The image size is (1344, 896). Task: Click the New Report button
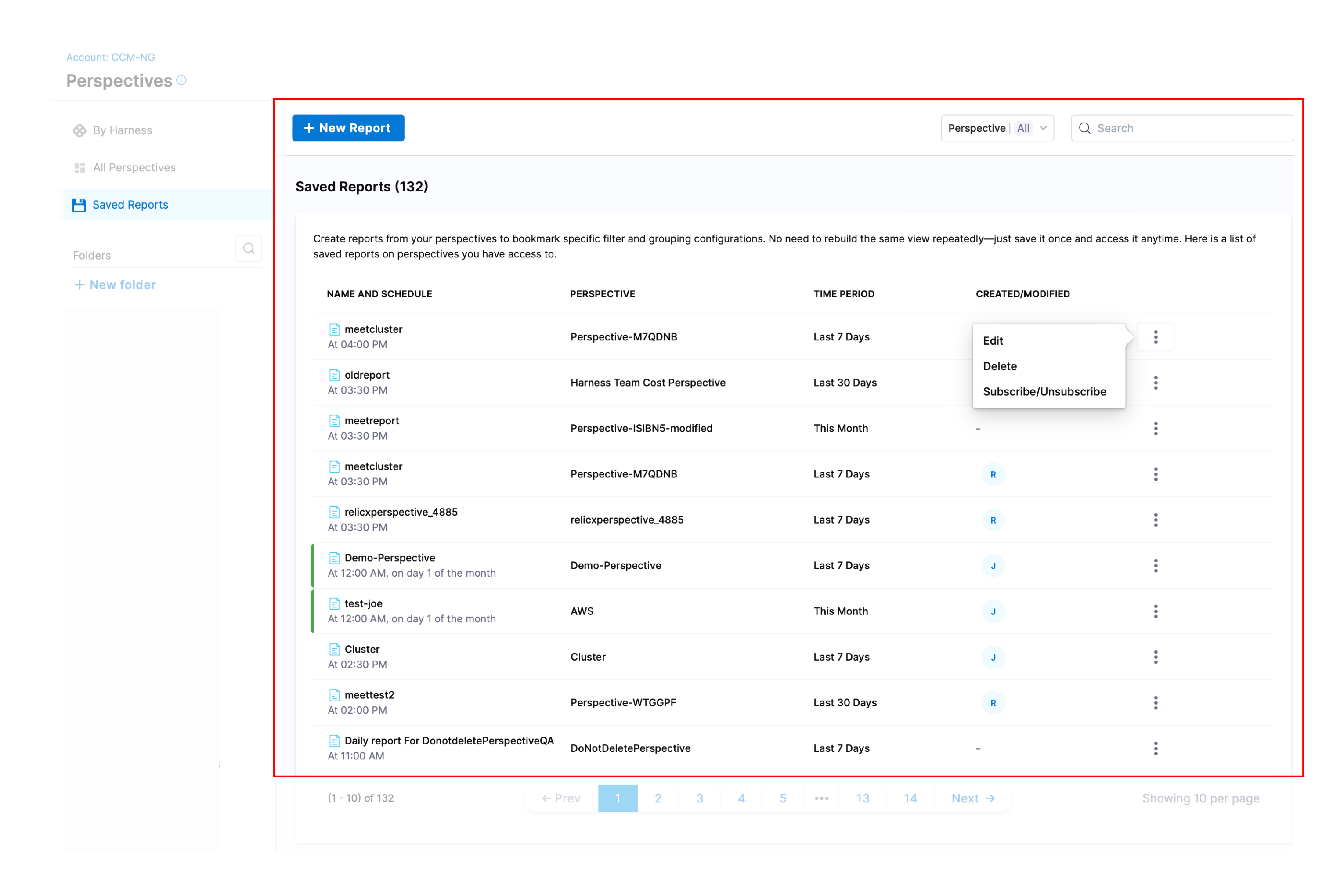click(x=348, y=128)
